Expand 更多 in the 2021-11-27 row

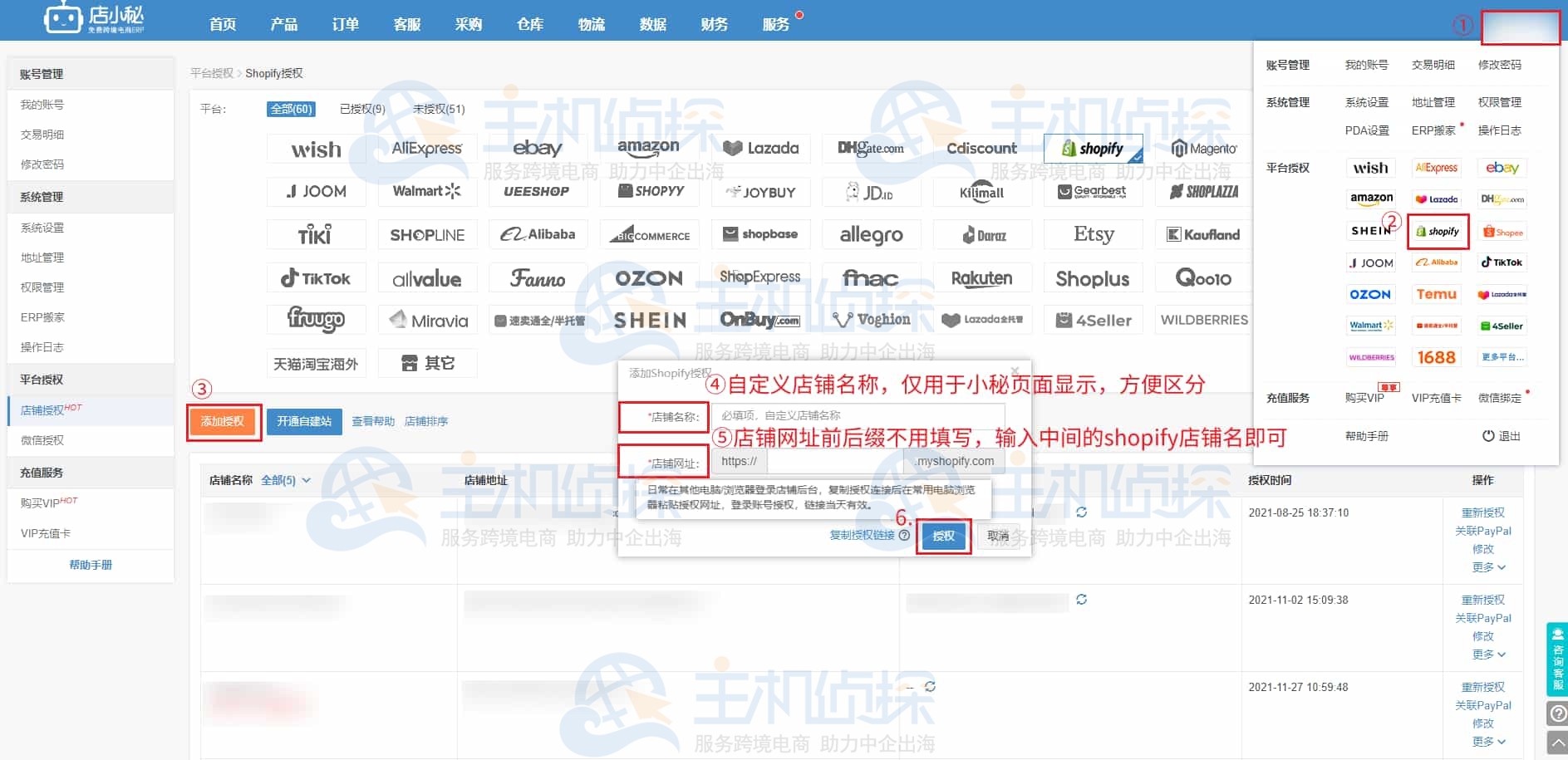[x=1488, y=742]
